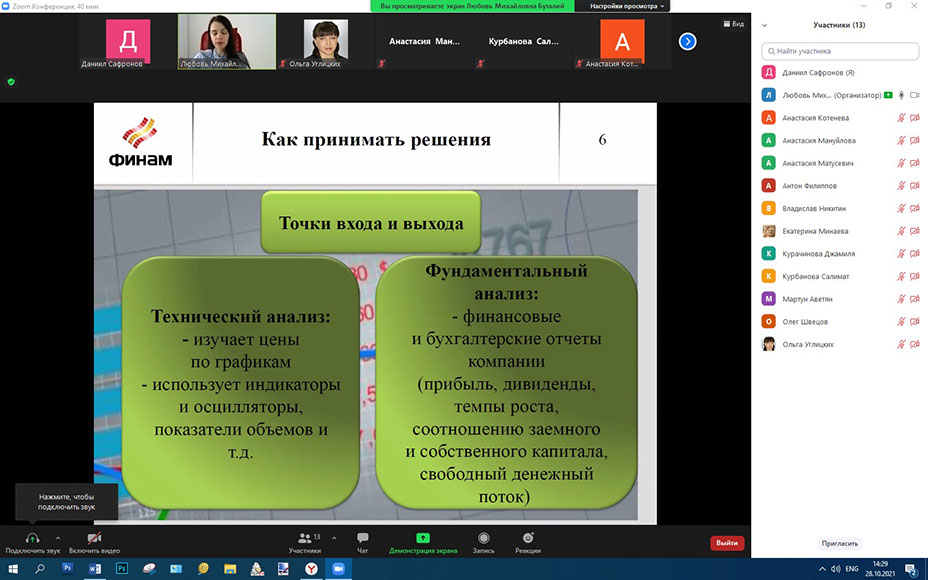Turn on video with the camera icon
This screenshot has height=580, width=928.
pos(94,538)
